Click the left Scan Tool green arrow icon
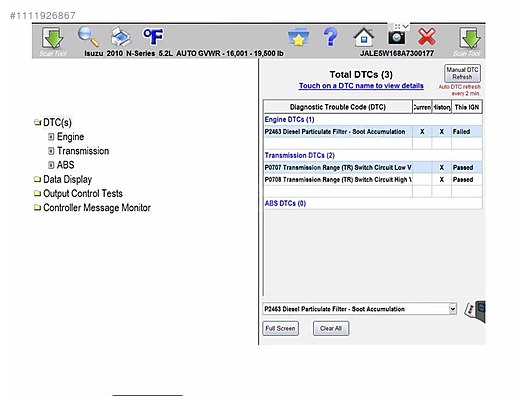This screenshot has width=528, height=396. pos(53,38)
